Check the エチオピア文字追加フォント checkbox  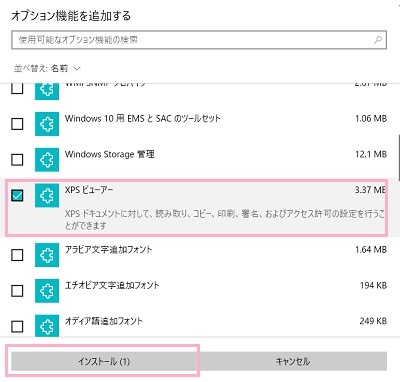pyautogui.click(x=17, y=291)
